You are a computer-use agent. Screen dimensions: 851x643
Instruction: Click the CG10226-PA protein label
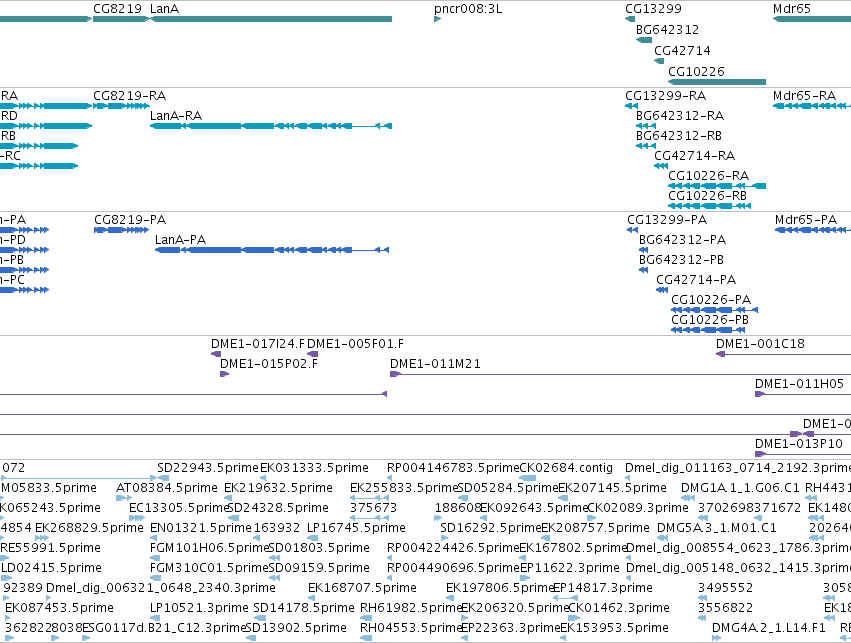pyautogui.click(x=711, y=300)
